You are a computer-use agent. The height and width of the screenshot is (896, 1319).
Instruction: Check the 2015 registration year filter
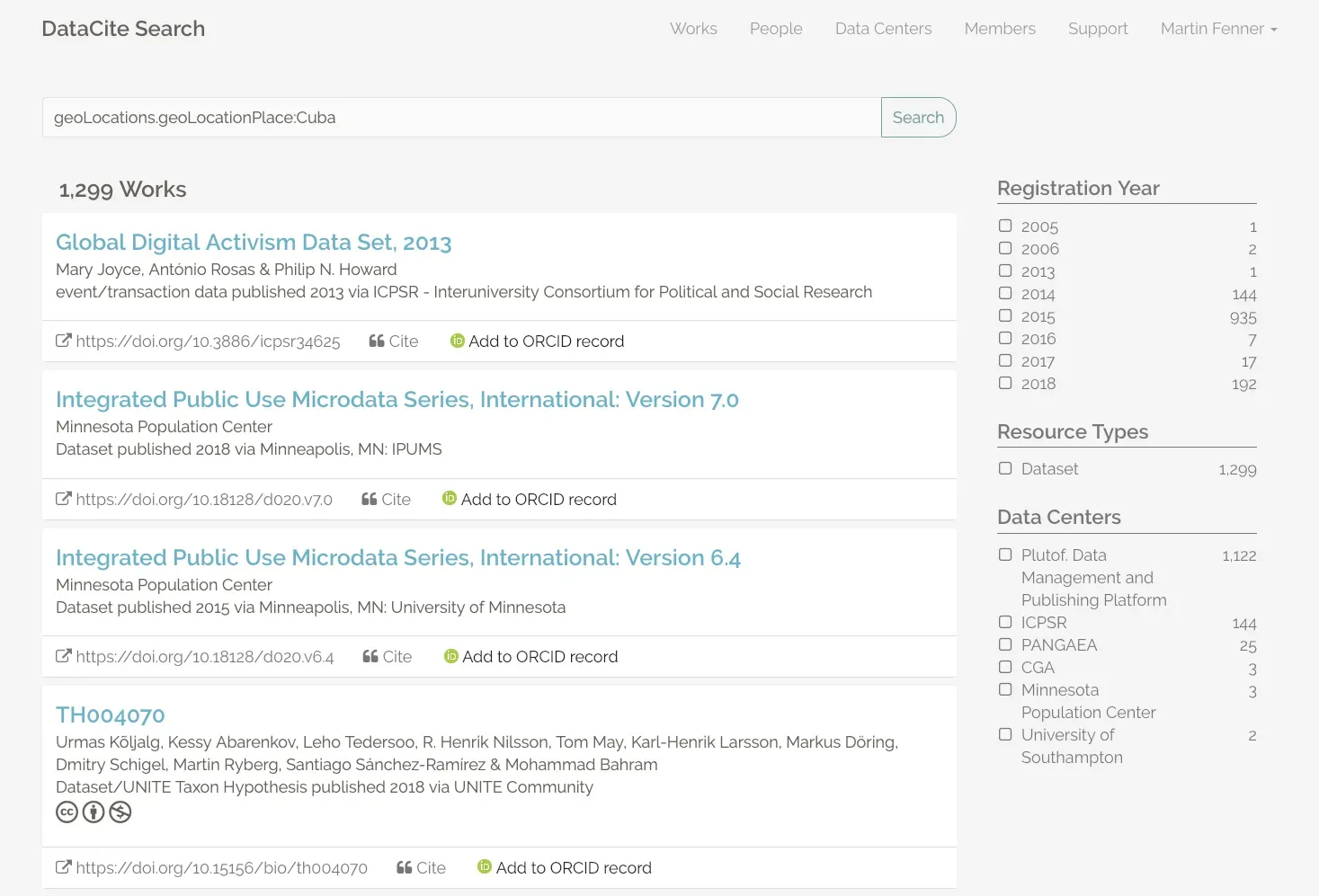click(1005, 316)
